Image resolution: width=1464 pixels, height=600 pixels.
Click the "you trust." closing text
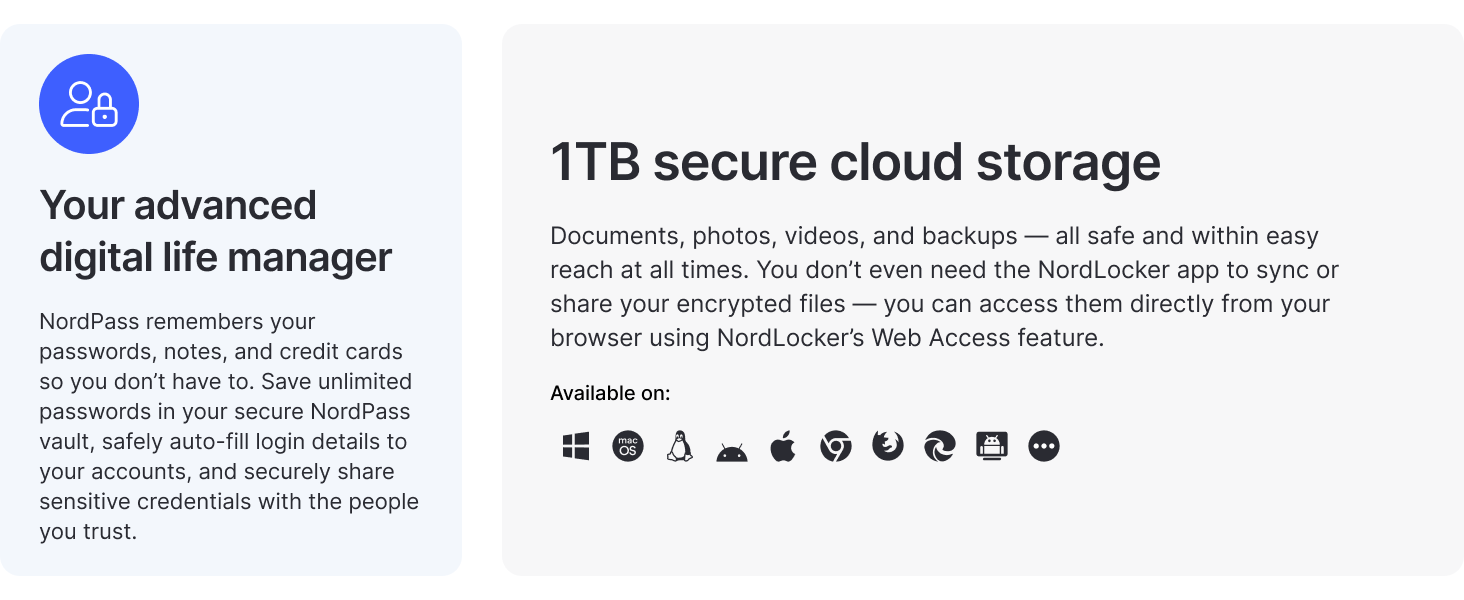(88, 532)
